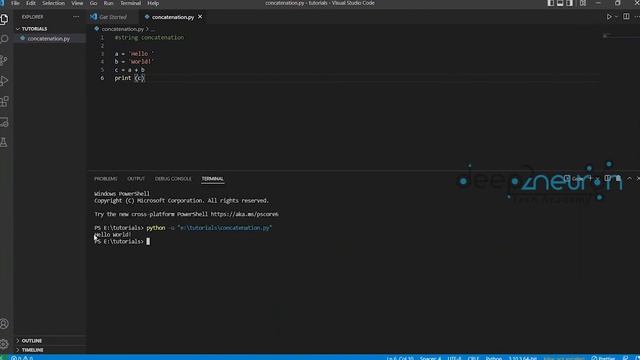Screen dimensions: 640x360
Task: Open the Explorer view in the activity bar
Action: click(x=4, y=19)
